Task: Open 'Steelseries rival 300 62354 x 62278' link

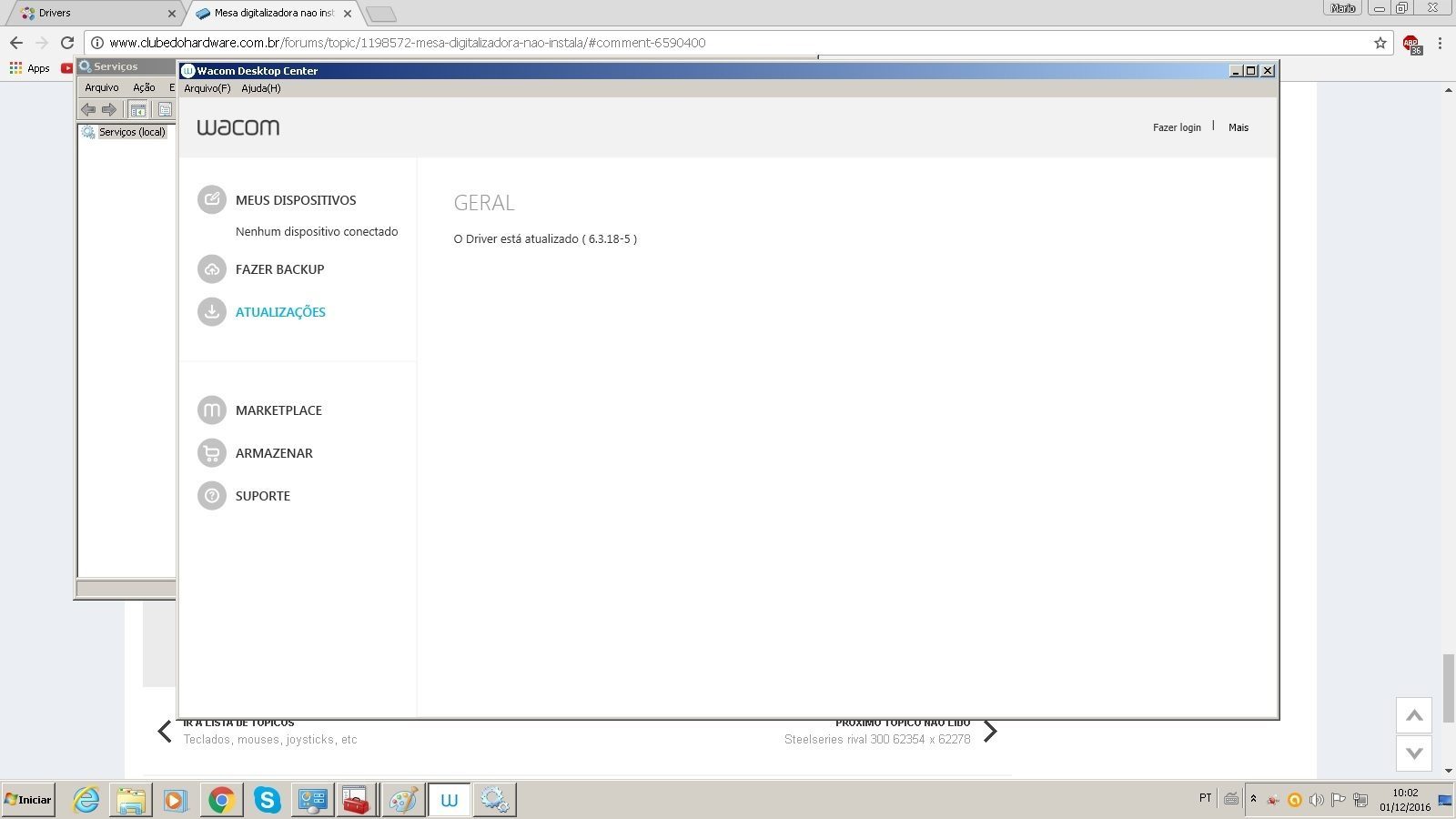Action: pos(877,740)
